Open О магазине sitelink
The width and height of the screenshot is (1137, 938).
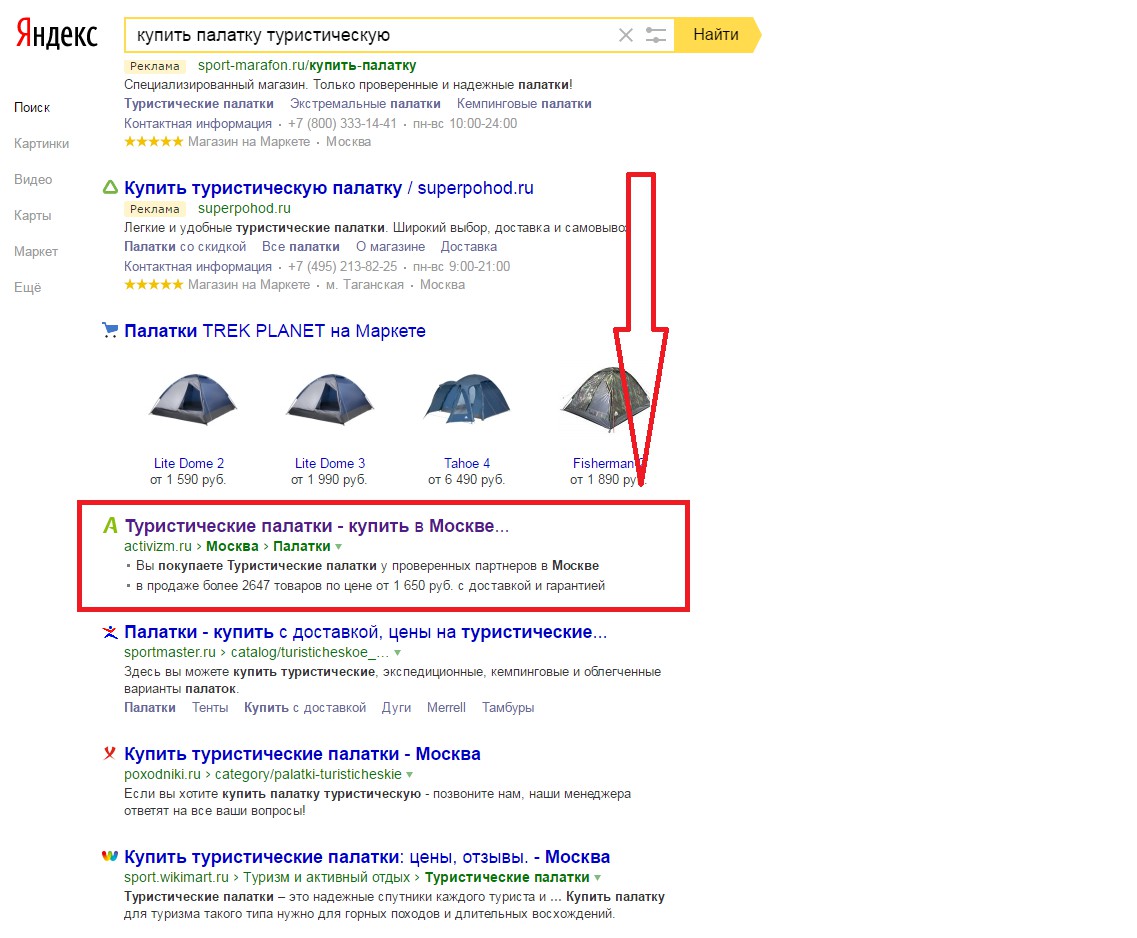[x=390, y=246]
